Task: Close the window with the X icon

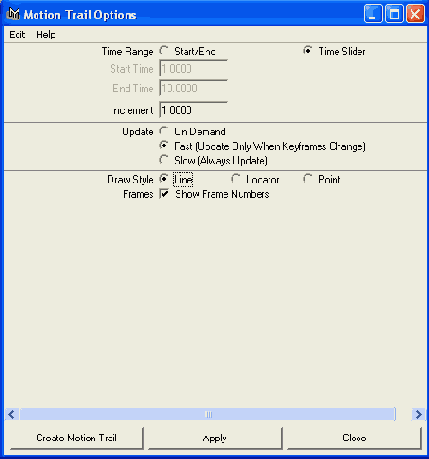Action: point(415,14)
